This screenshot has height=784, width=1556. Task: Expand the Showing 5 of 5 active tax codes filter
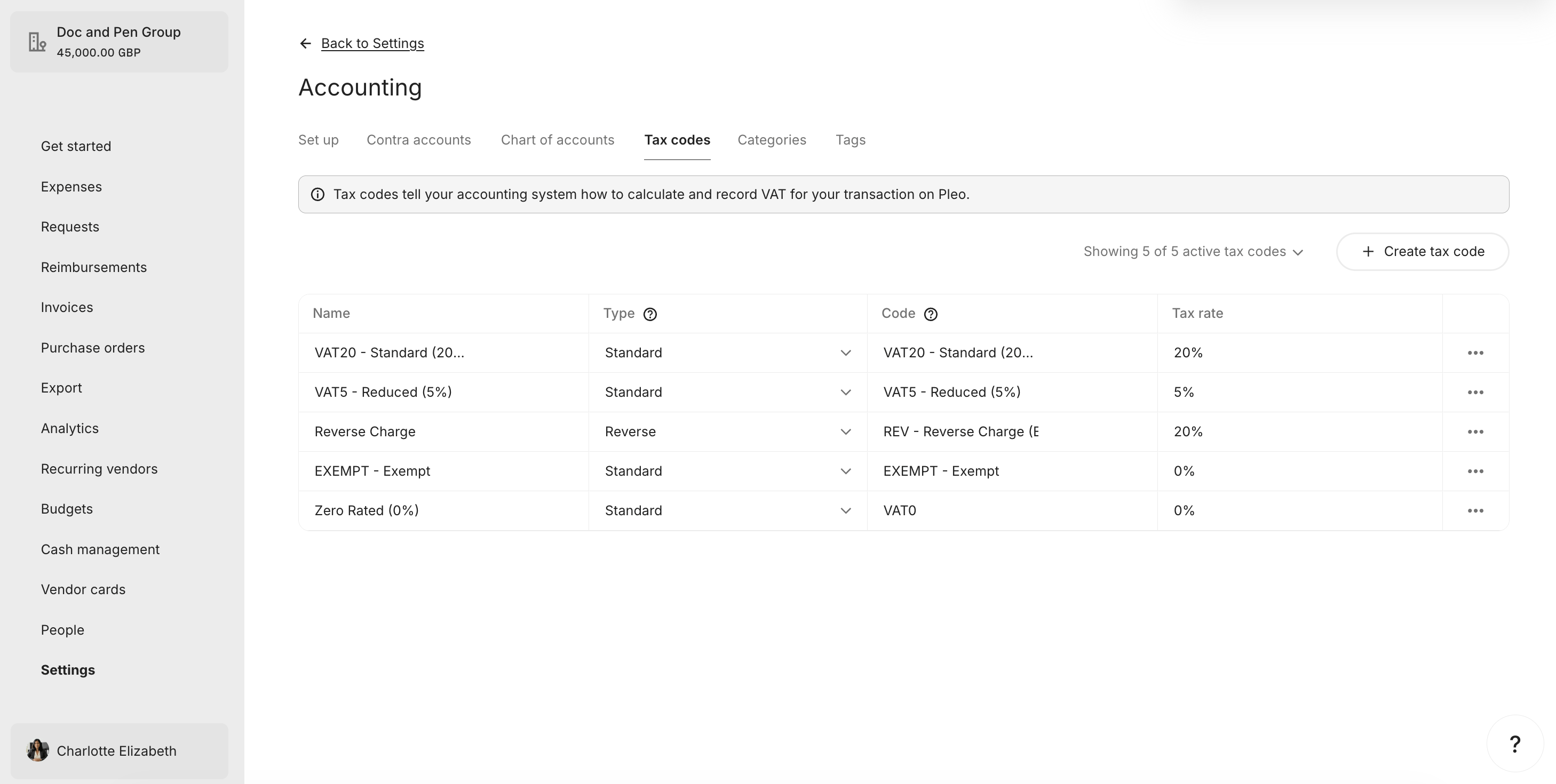tap(1193, 252)
